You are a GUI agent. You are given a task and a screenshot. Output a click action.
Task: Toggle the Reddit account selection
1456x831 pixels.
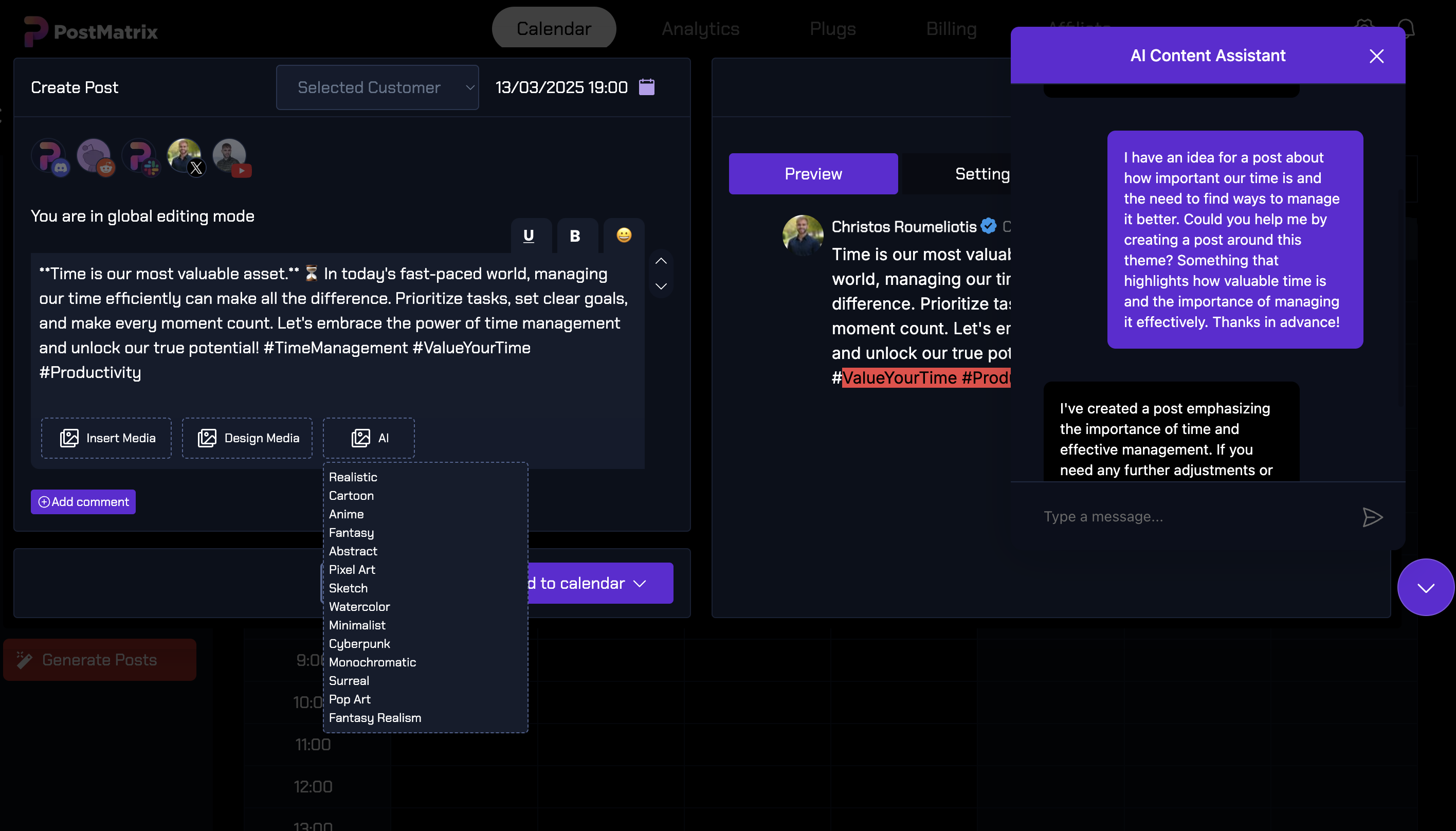(95, 156)
